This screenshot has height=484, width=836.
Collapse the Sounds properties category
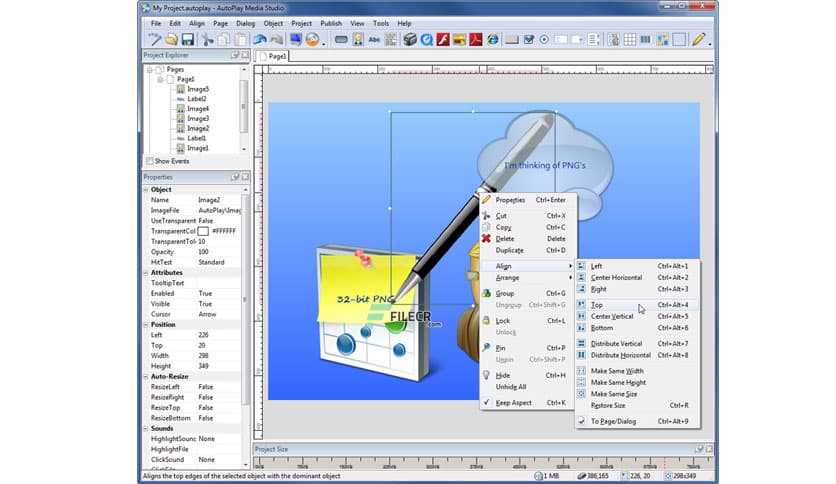click(x=146, y=428)
